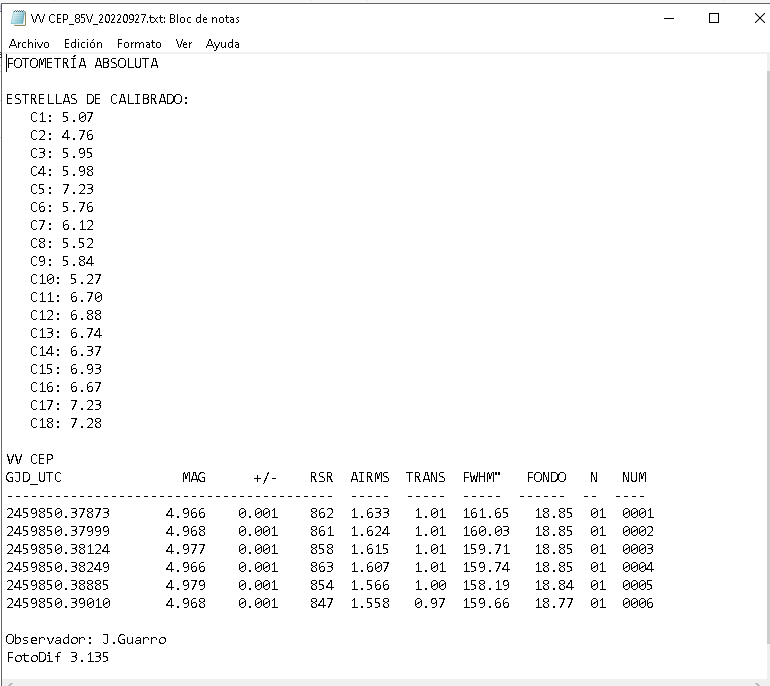Place cursor in the FOTOMETRÍA ABSOLUTA heading
The image size is (770, 686).
point(83,63)
